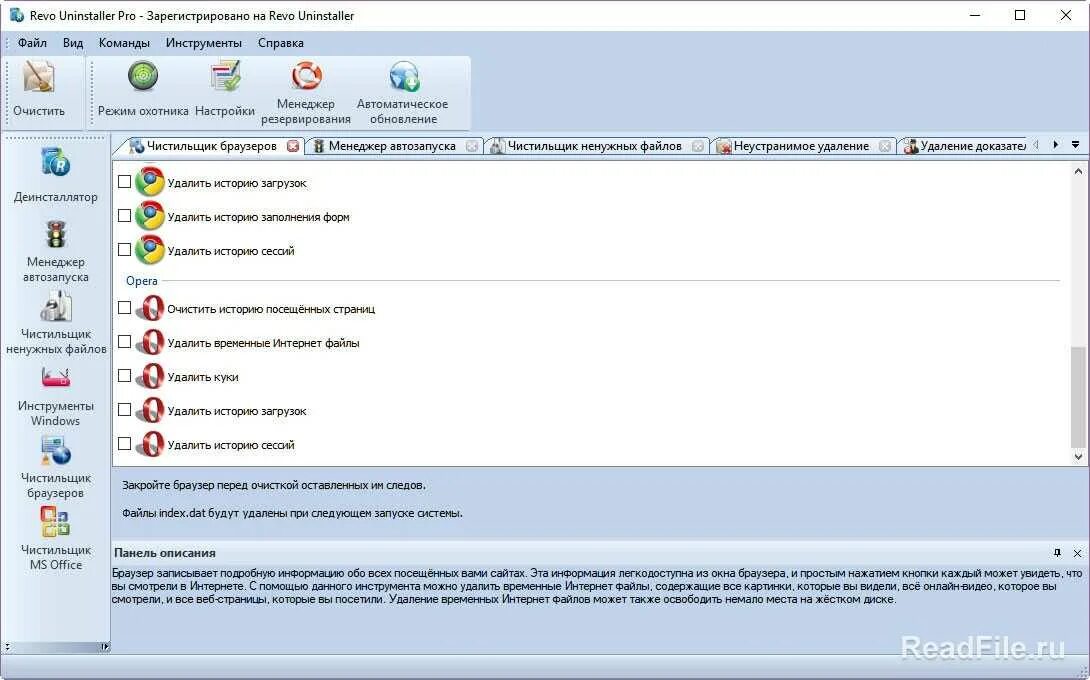This screenshot has width=1090, height=680.
Task: Open the Команды menu
Action: coord(124,43)
